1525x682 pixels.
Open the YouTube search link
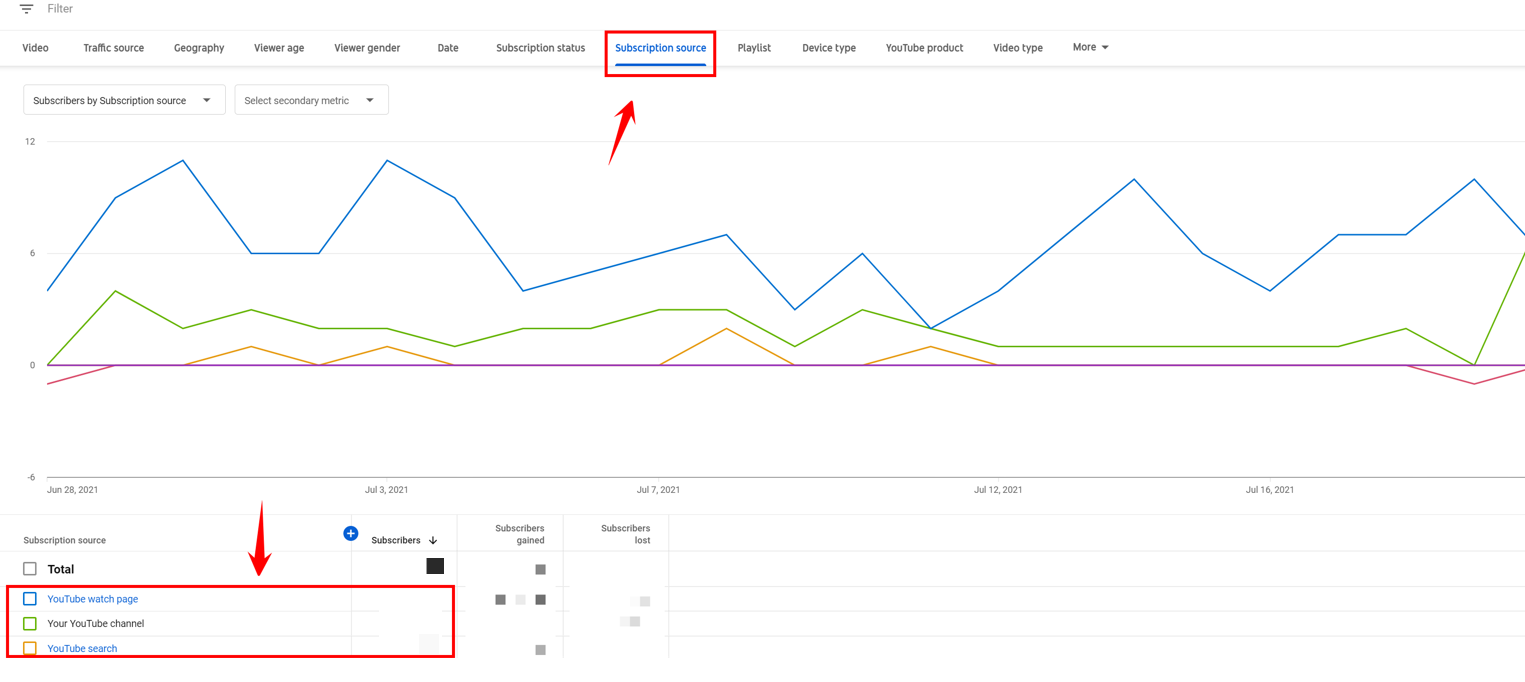click(82, 648)
